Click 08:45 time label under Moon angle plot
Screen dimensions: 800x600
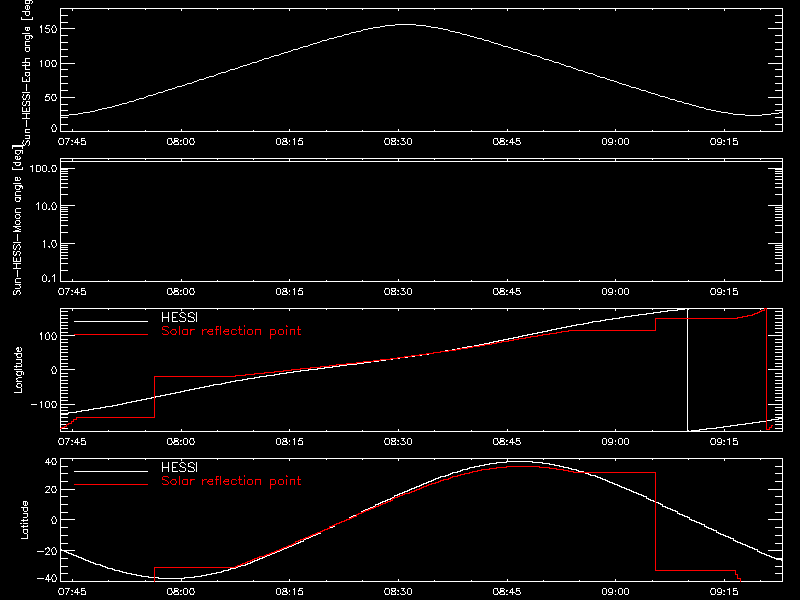pyautogui.click(x=507, y=292)
